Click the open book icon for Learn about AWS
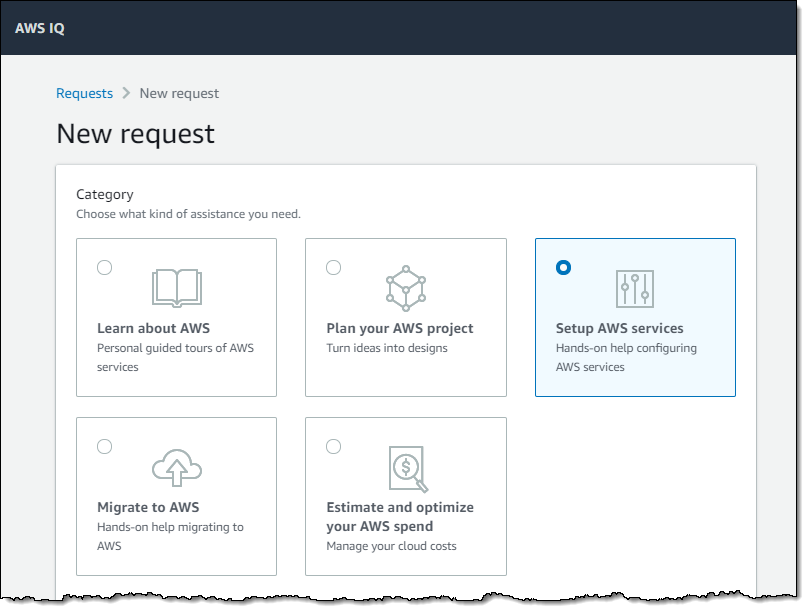Screen dimensions: 807x611 (177, 288)
